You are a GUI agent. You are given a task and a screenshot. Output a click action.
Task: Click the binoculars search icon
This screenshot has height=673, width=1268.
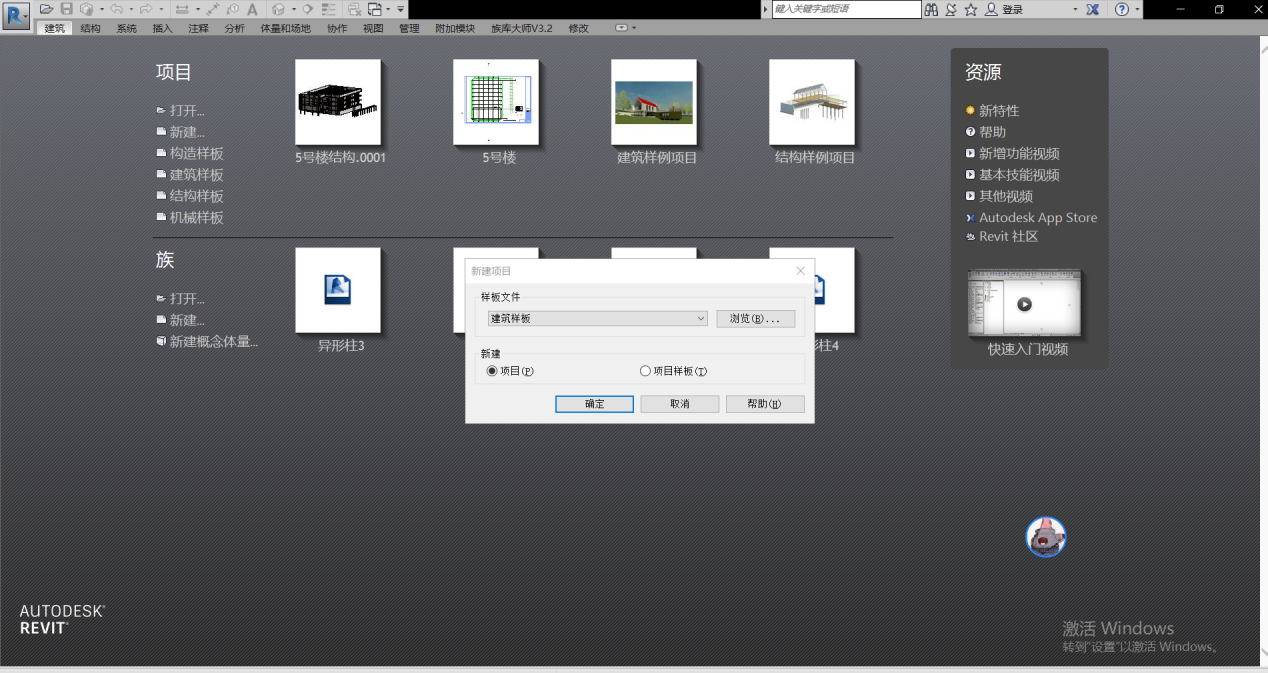click(x=931, y=9)
